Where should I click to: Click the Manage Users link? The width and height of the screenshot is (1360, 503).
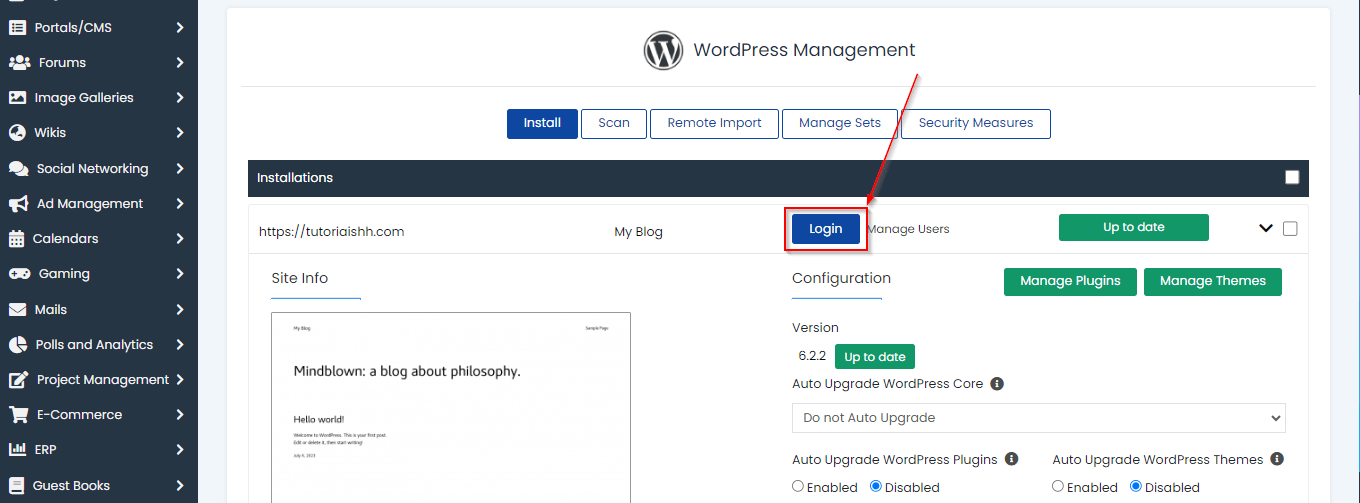pyautogui.click(x=908, y=229)
